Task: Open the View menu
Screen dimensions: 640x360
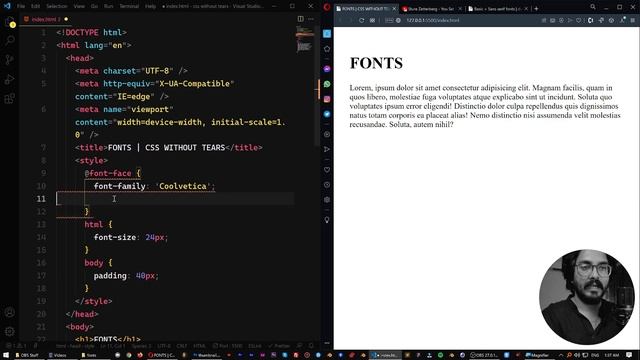Action: point(79,6)
